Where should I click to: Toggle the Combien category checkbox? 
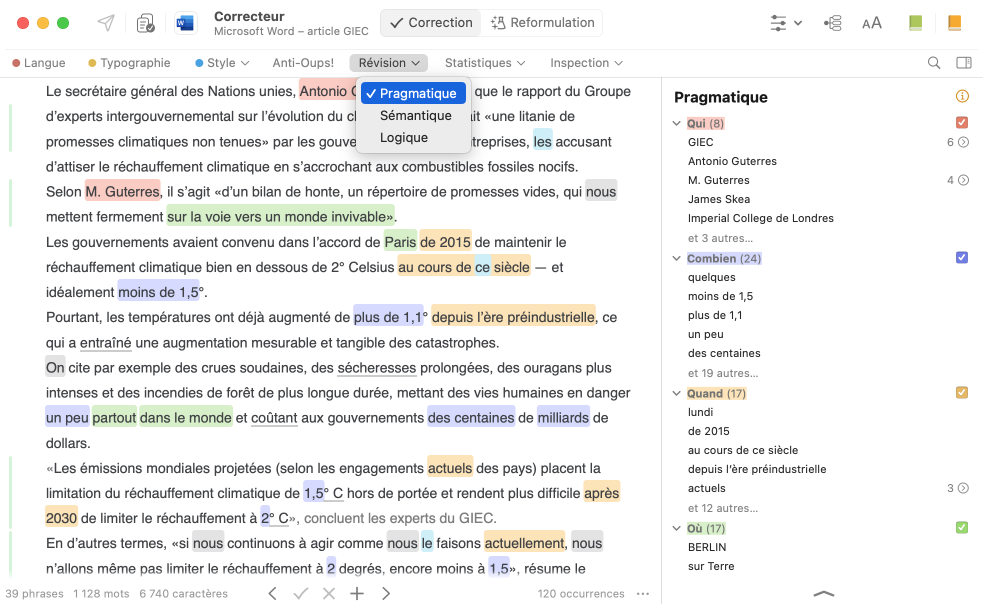(x=962, y=258)
